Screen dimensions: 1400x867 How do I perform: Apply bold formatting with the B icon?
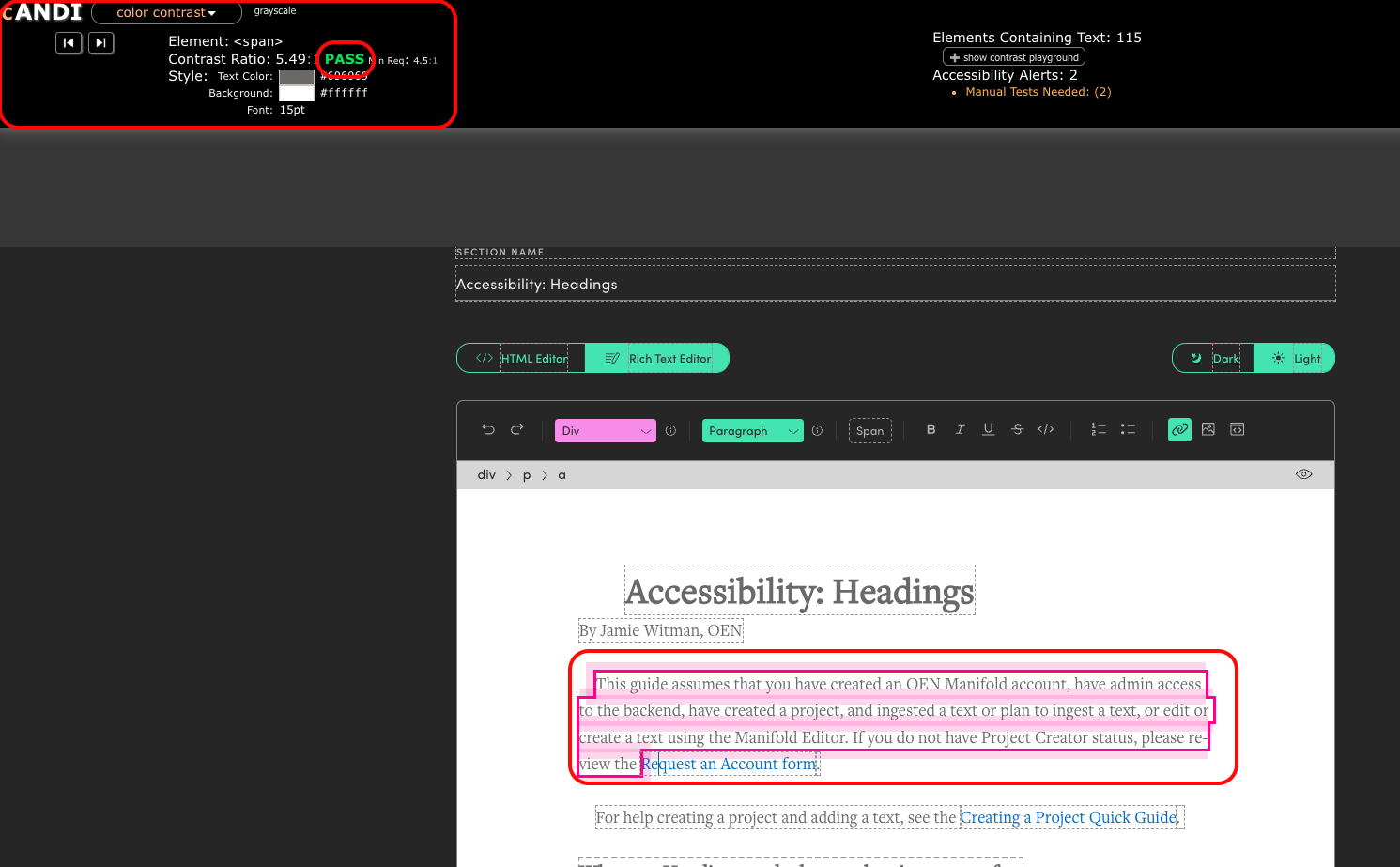(931, 429)
